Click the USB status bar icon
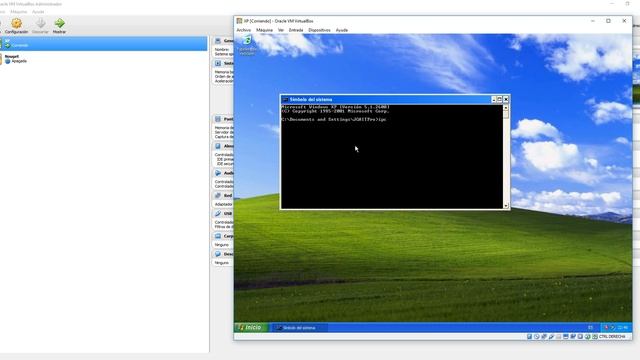Image resolution: width=640 pixels, height=360 pixels. coord(551,337)
